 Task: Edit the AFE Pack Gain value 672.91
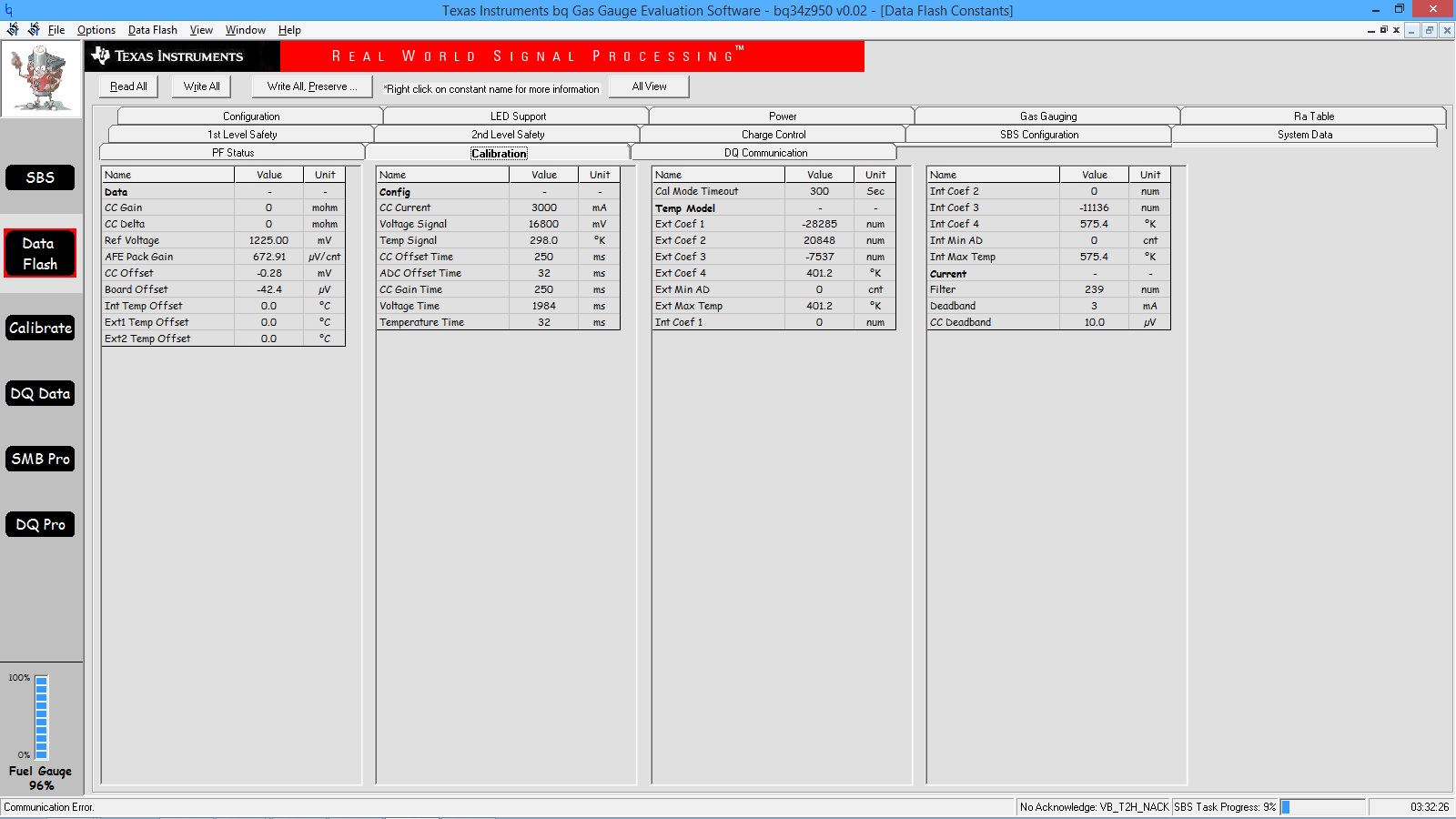pyautogui.click(x=268, y=257)
